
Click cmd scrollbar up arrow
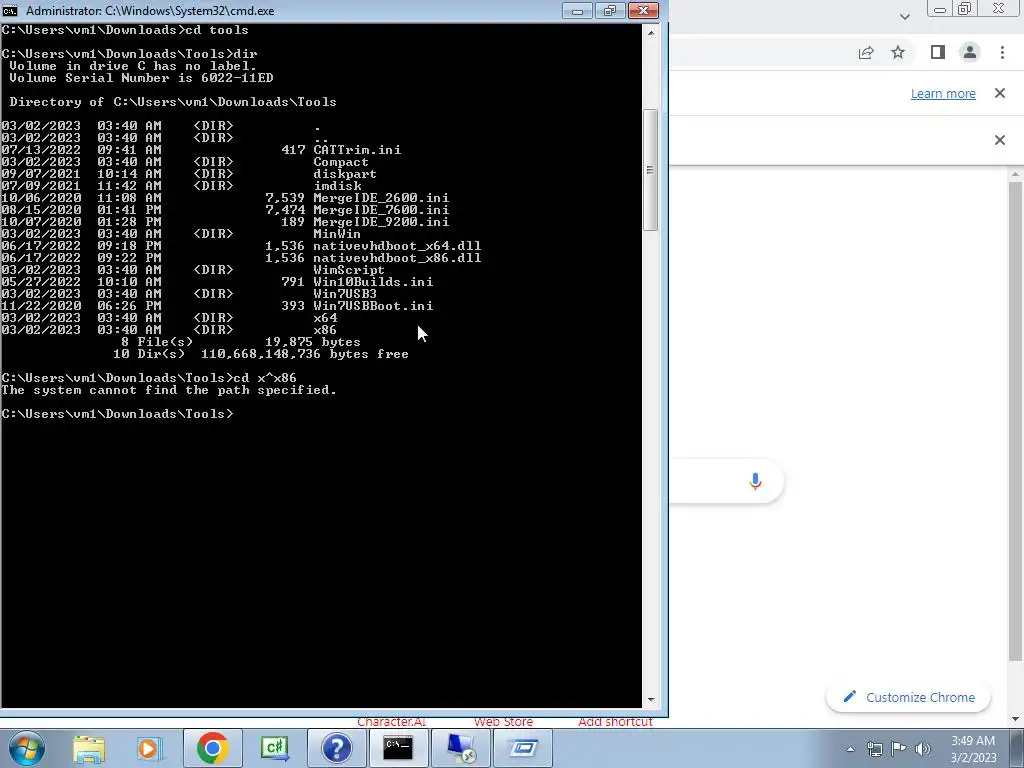[x=650, y=32]
